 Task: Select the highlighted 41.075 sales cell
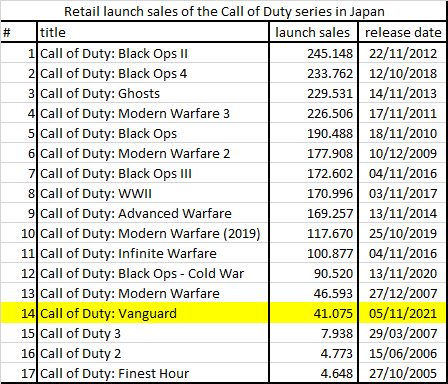click(313, 313)
